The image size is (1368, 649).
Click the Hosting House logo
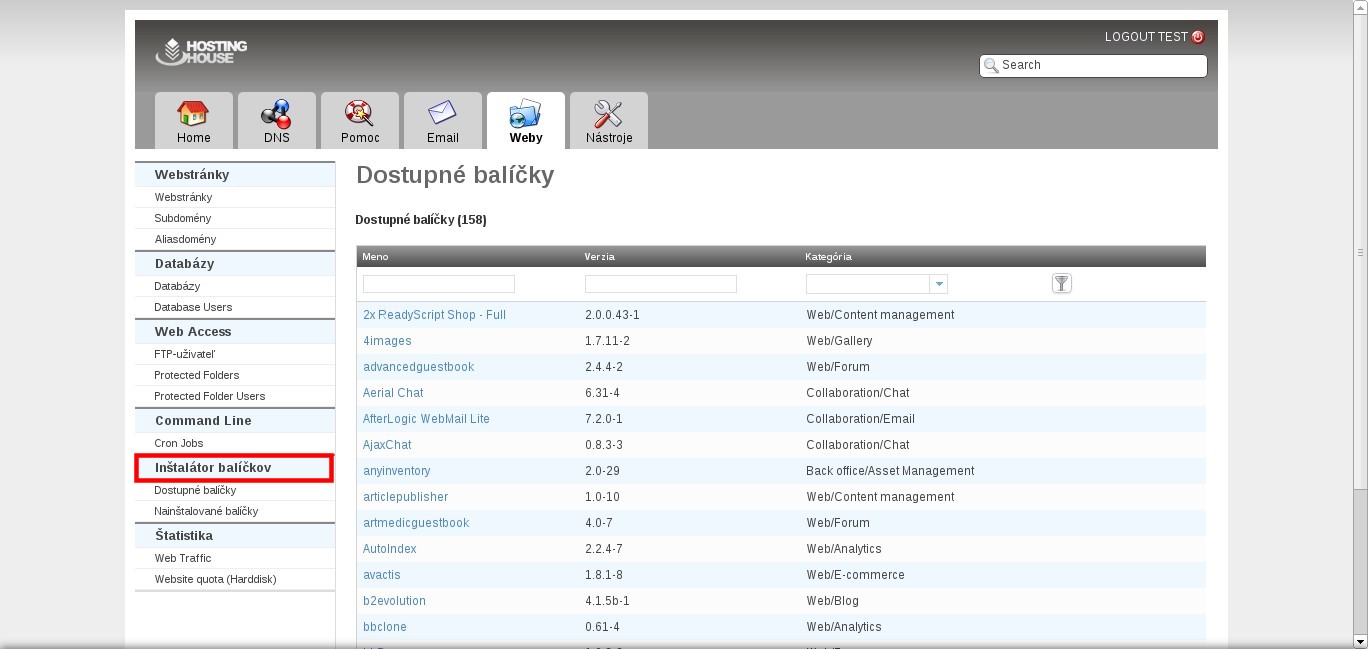201,51
